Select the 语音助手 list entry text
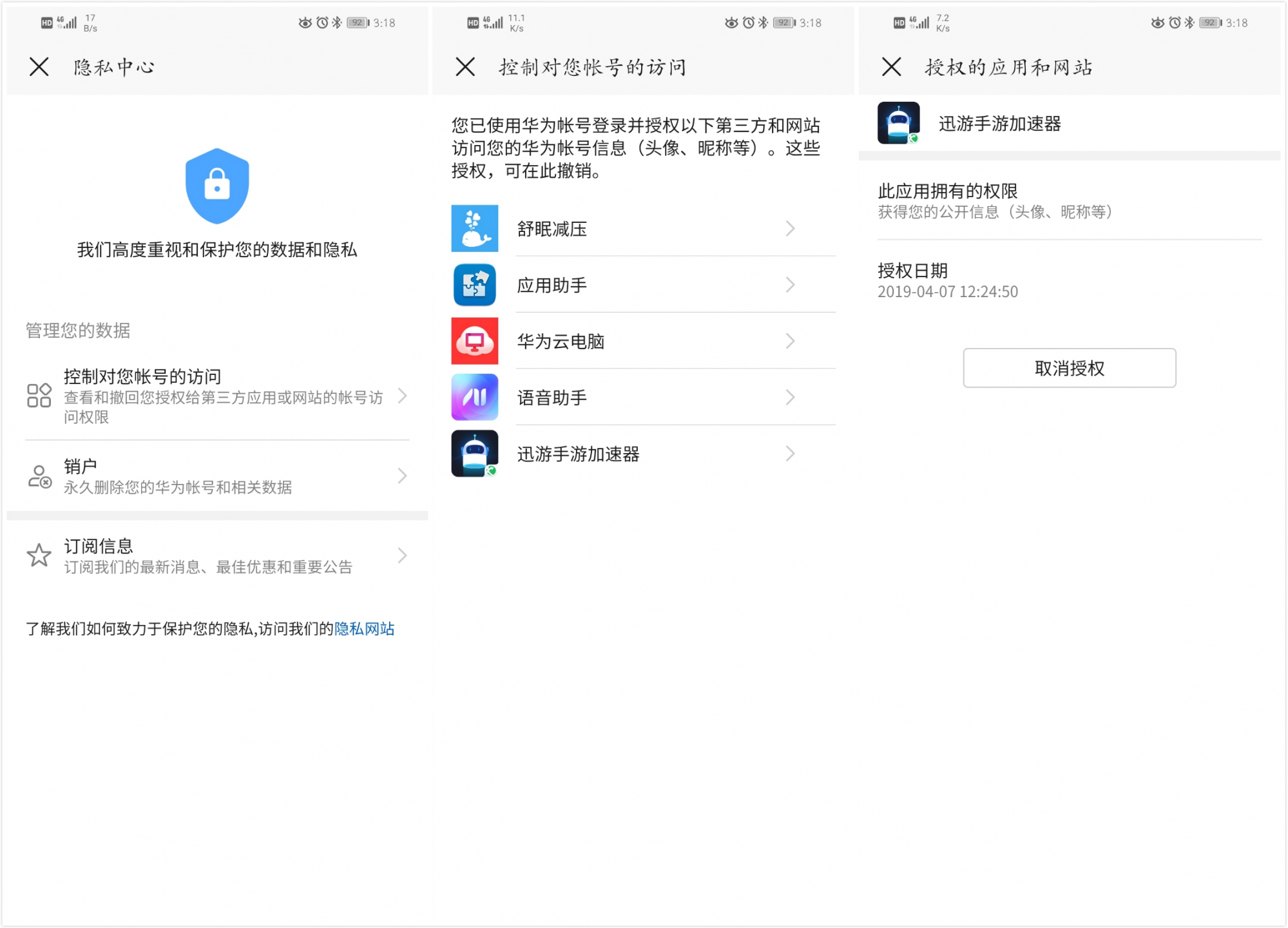Screen dimensions: 1288x928 (x=552, y=398)
